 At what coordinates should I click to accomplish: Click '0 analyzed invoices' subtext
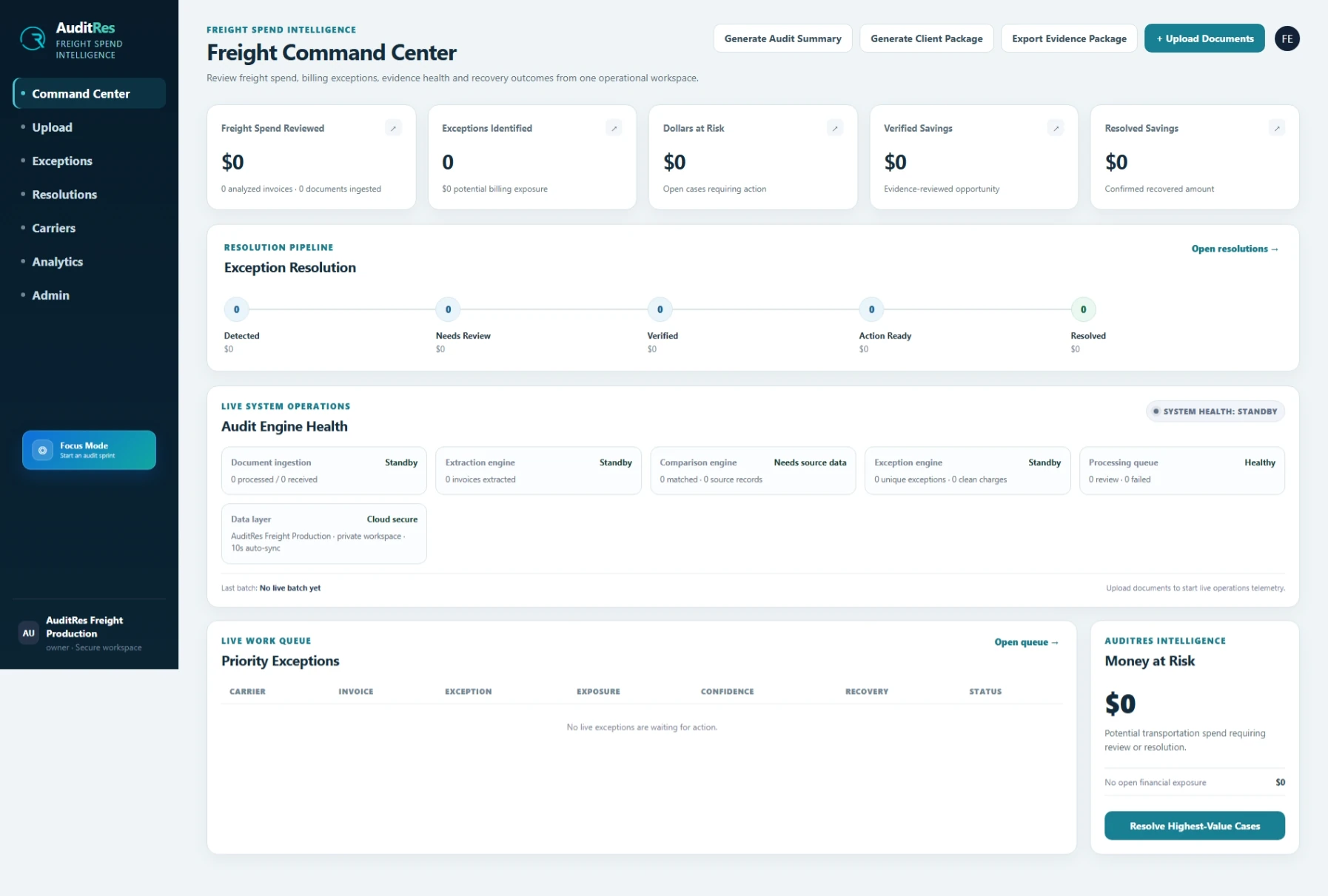pyautogui.click(x=257, y=189)
